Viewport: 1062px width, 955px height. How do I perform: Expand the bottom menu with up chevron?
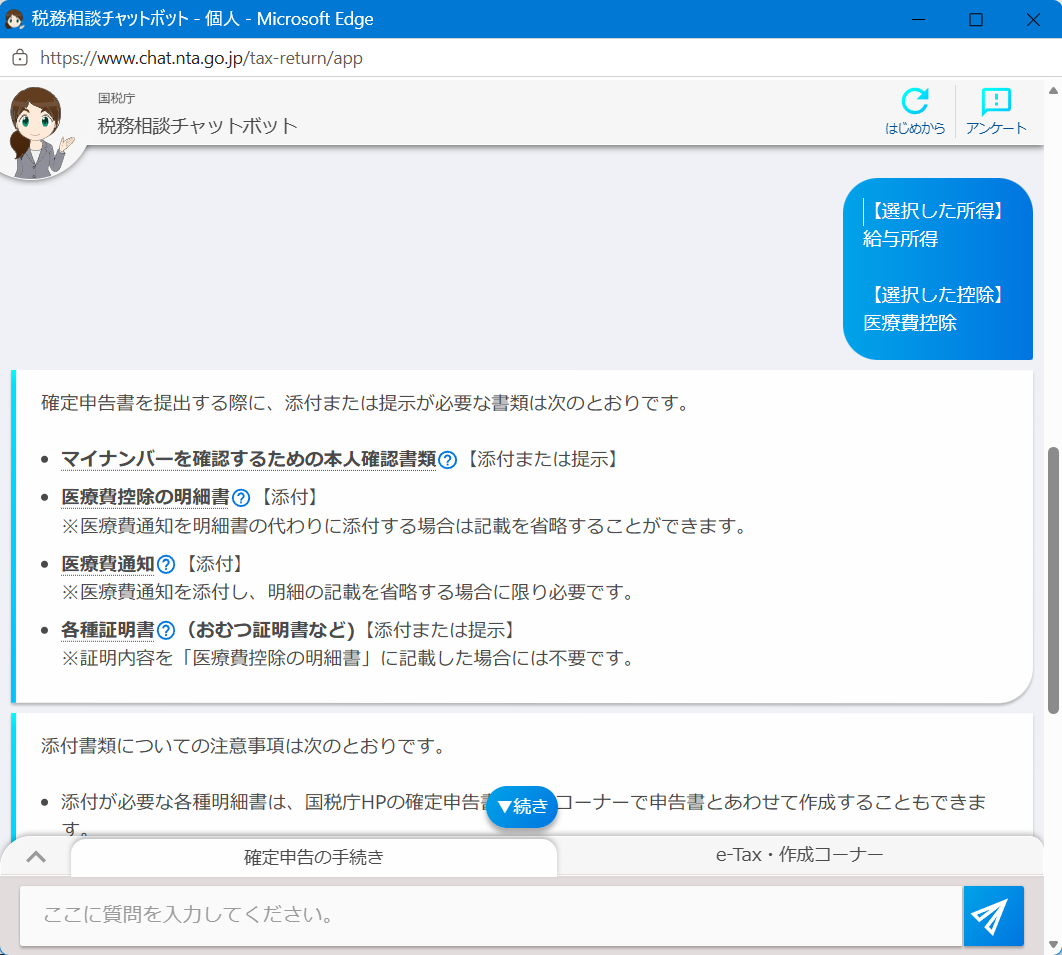[x=36, y=857]
